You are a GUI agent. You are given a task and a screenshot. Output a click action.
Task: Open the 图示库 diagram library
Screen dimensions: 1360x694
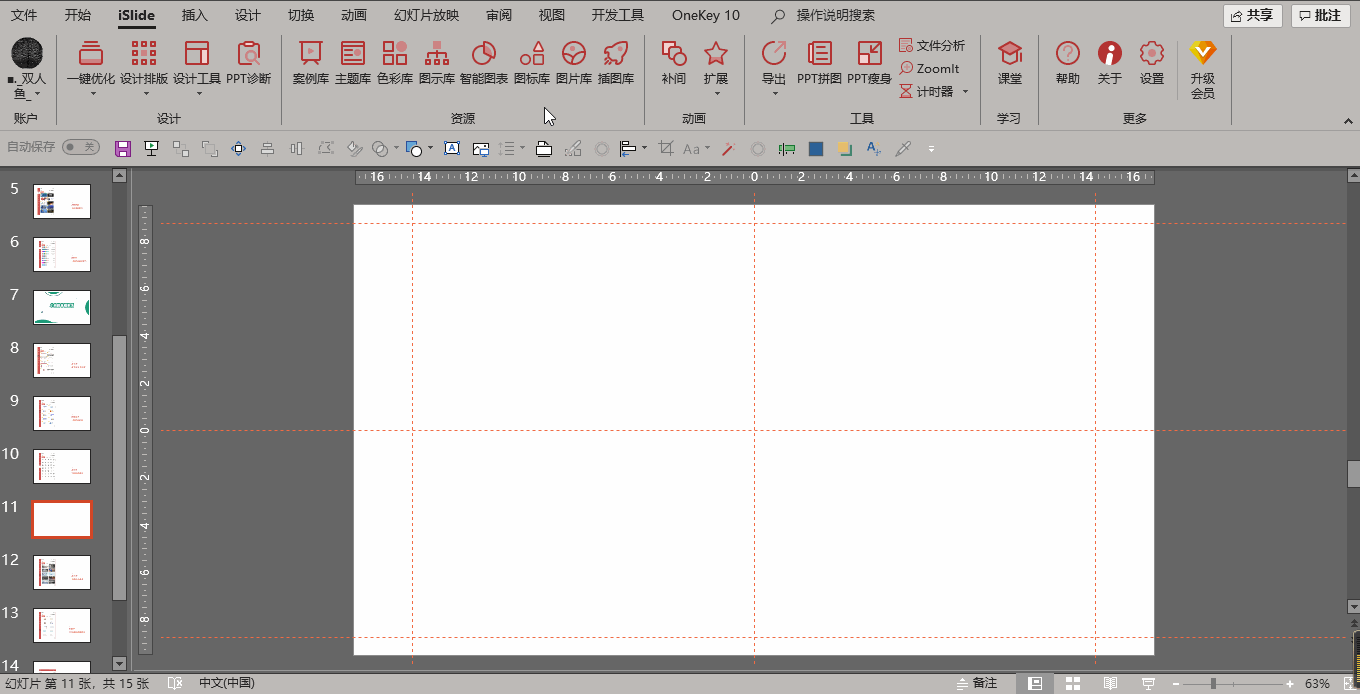(x=437, y=63)
